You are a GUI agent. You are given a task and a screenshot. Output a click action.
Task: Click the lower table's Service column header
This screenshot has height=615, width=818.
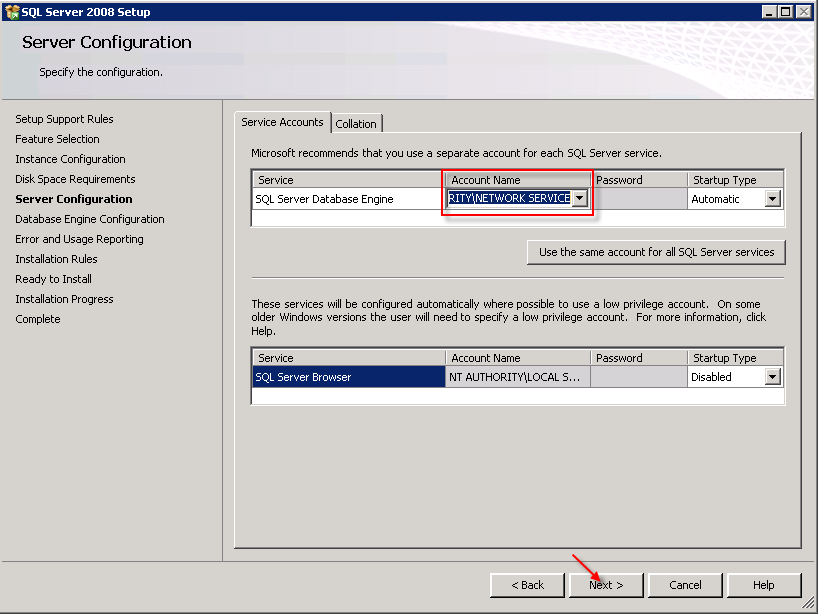[x=348, y=358]
